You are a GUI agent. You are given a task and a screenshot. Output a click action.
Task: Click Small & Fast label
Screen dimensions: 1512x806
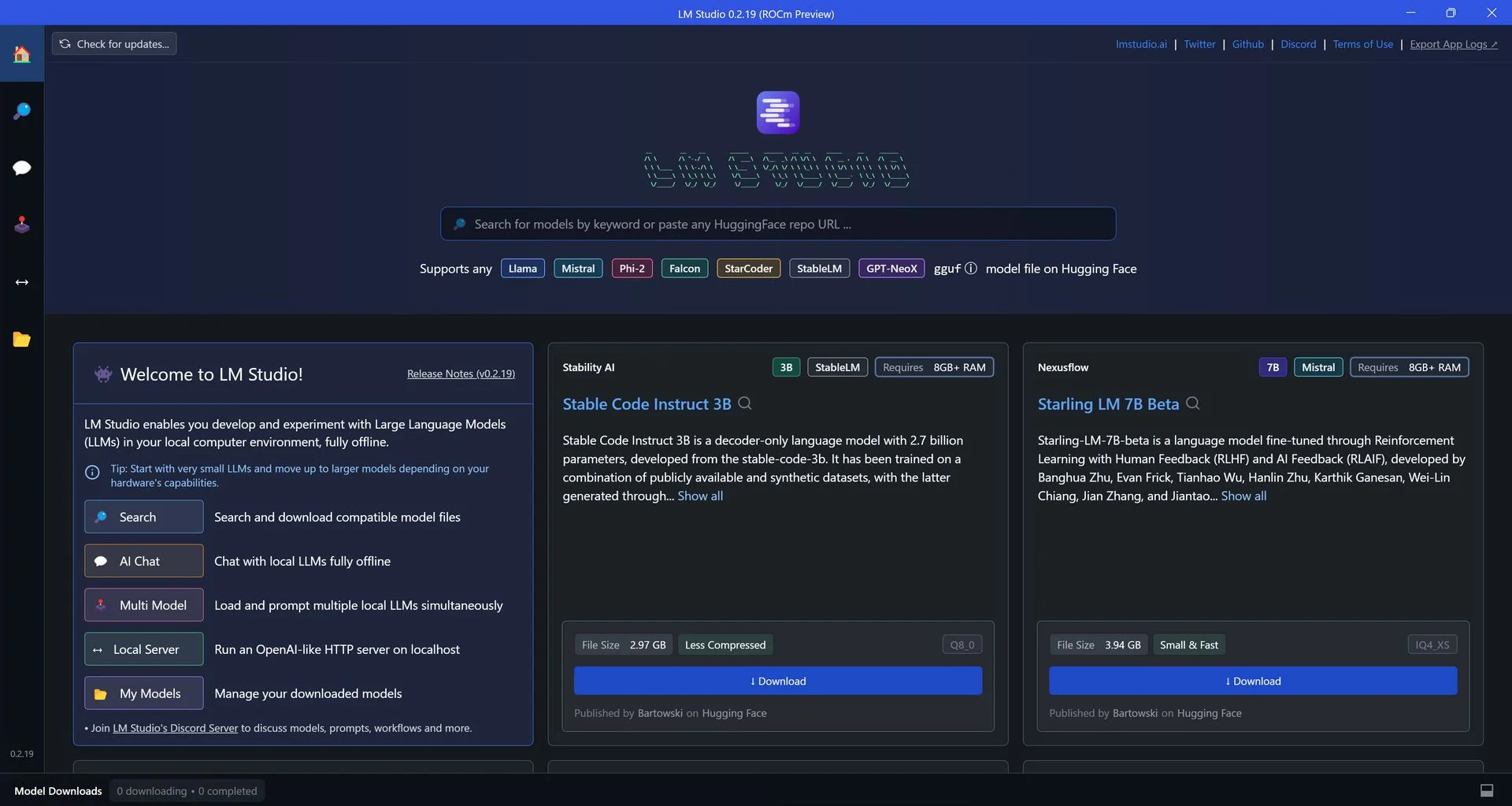[x=1188, y=644]
